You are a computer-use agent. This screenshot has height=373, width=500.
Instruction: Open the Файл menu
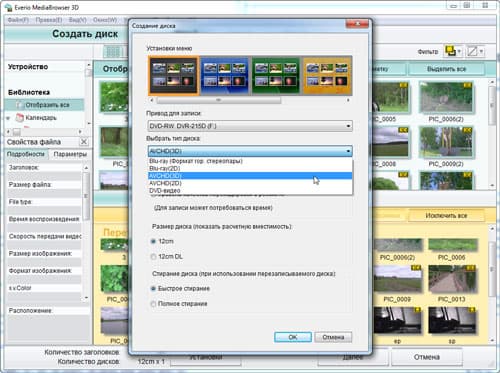[18, 20]
